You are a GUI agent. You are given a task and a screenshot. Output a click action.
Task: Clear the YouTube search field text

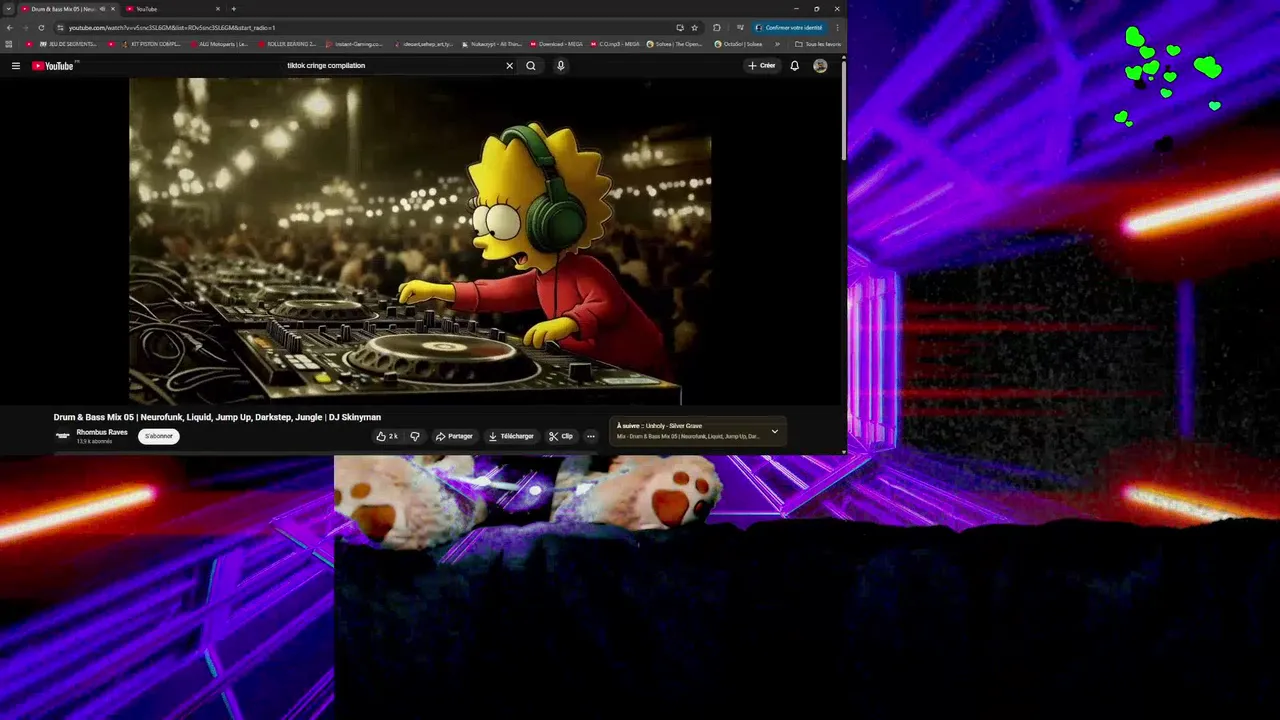coord(509,66)
